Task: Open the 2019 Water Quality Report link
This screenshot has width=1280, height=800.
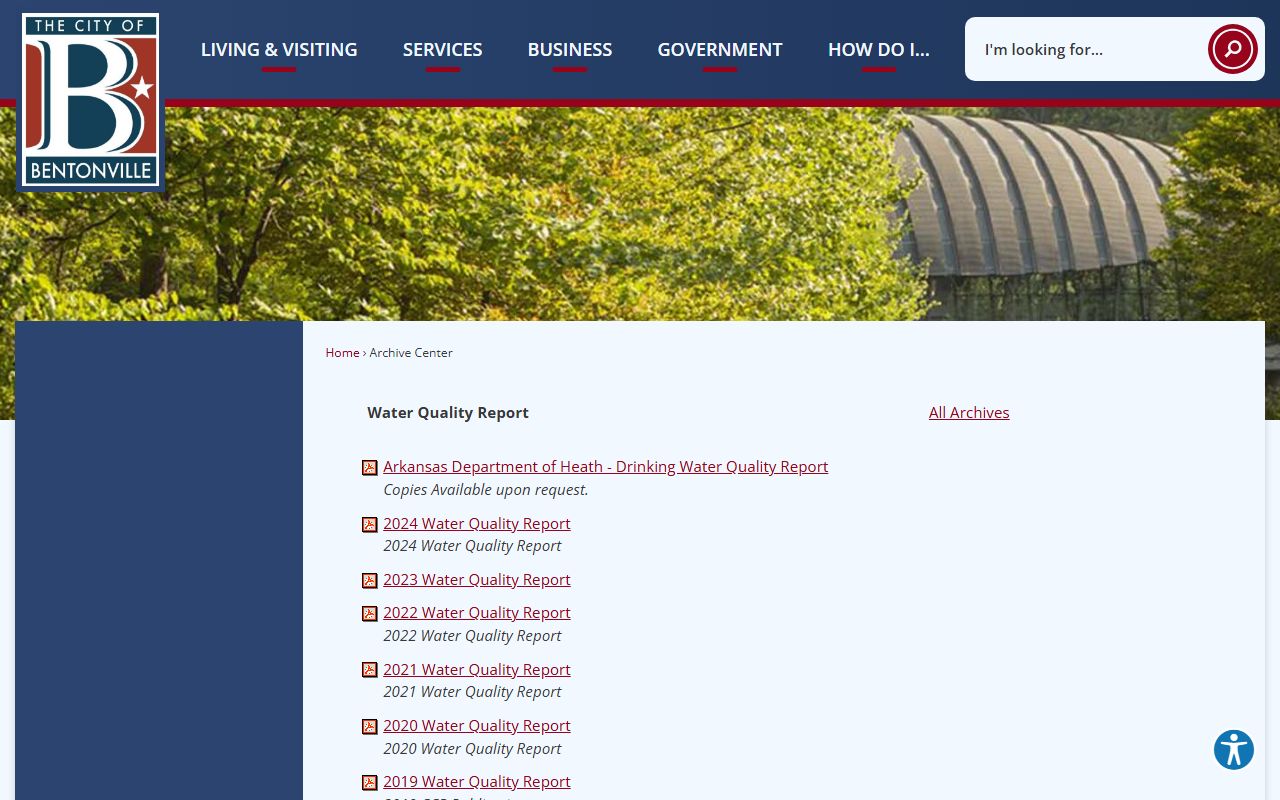Action: [476, 781]
